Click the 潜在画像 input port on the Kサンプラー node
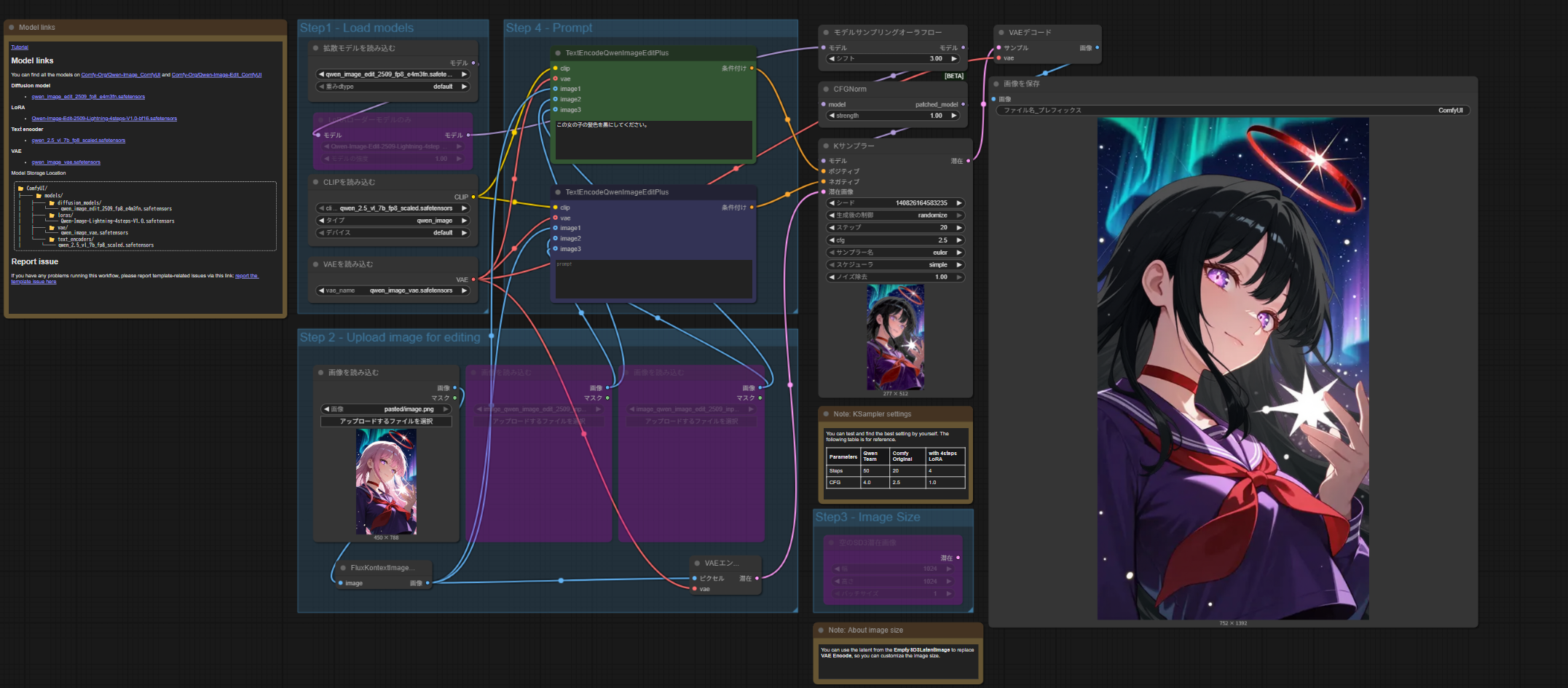The height and width of the screenshot is (688, 1568). 824,191
